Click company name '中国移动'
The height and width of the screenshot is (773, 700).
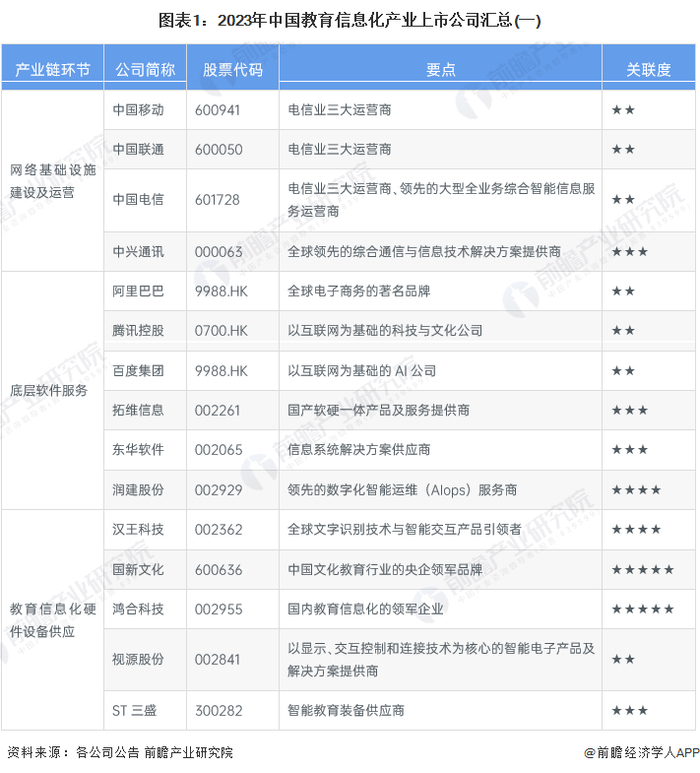[138, 110]
